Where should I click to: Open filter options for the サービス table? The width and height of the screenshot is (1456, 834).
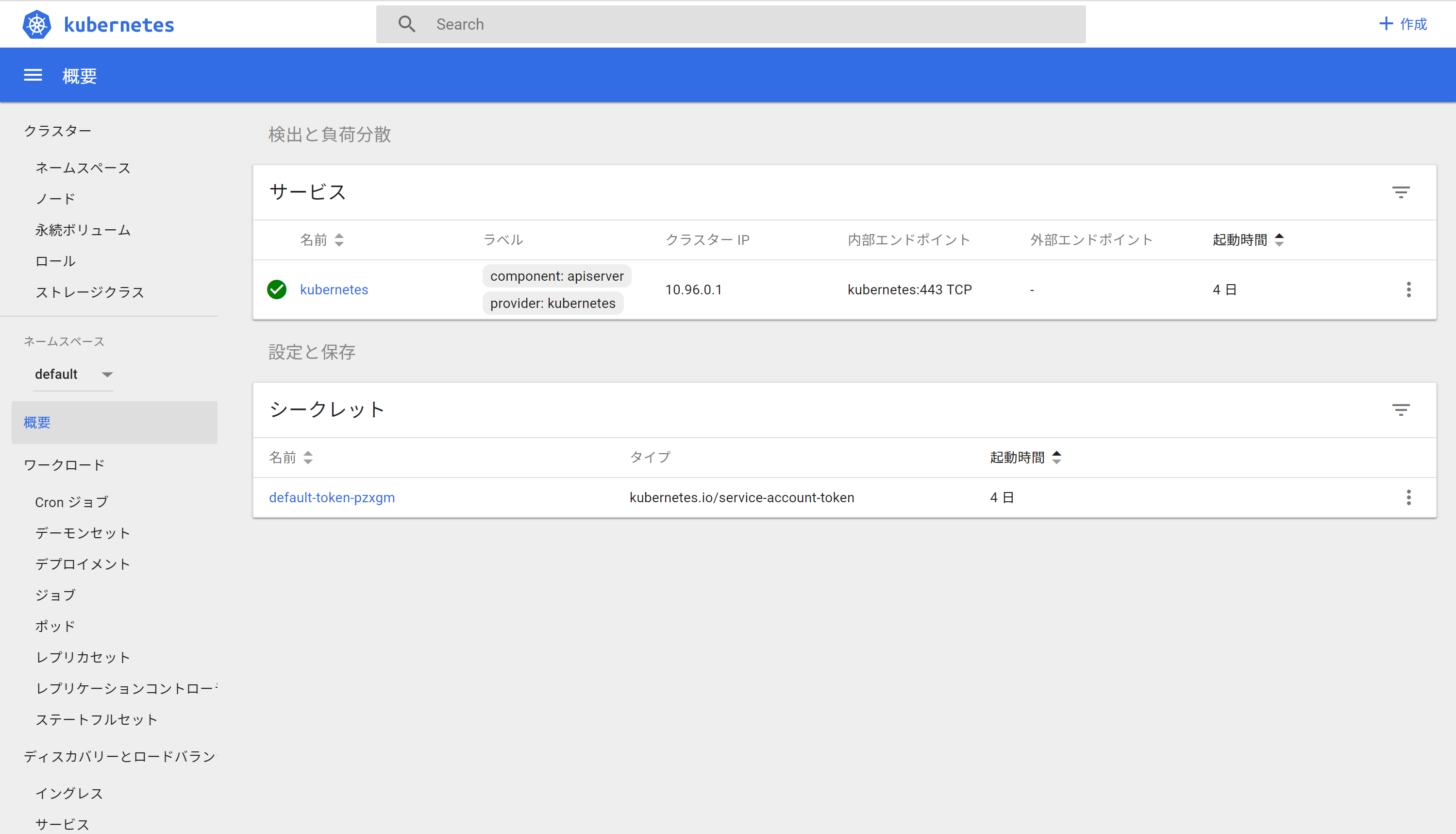click(1401, 192)
